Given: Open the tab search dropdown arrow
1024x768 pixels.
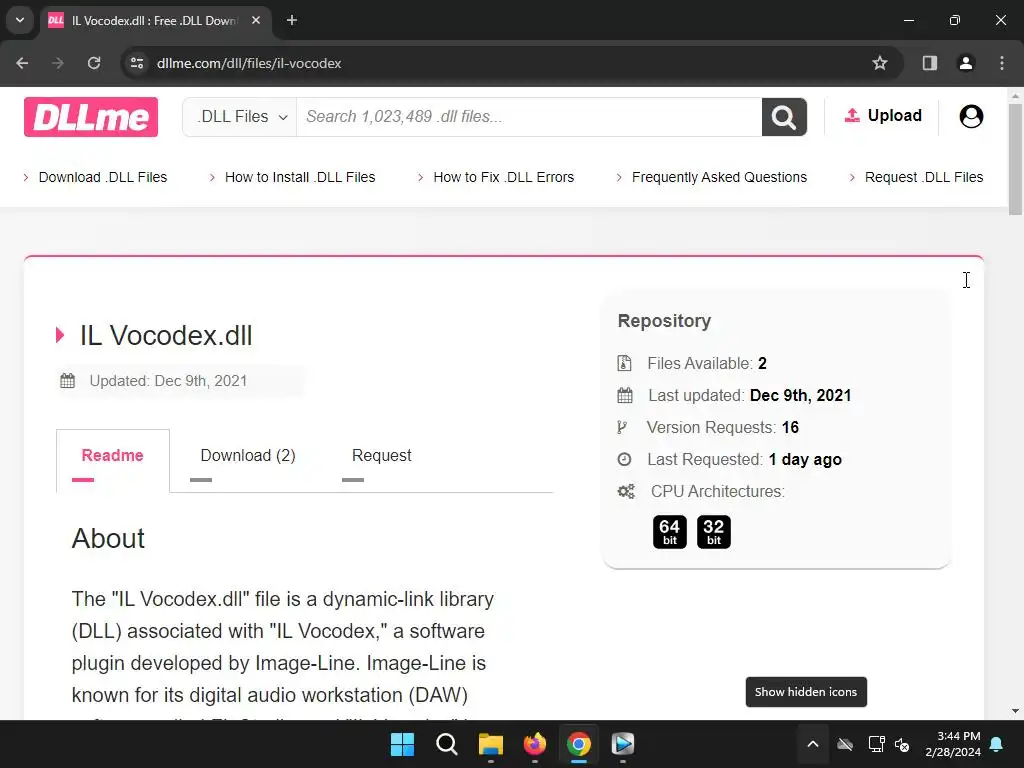Looking at the screenshot, I should (20, 20).
